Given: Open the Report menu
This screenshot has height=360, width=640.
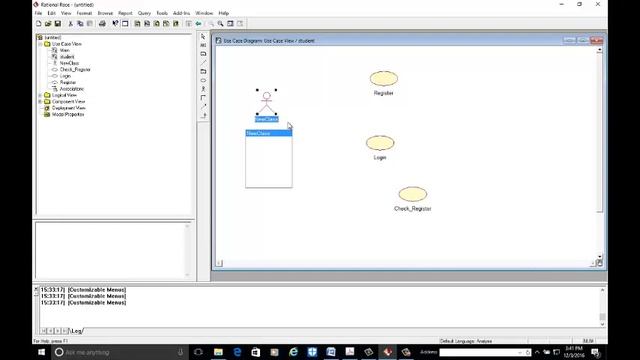Looking at the screenshot, I should pyautogui.click(x=125, y=13).
